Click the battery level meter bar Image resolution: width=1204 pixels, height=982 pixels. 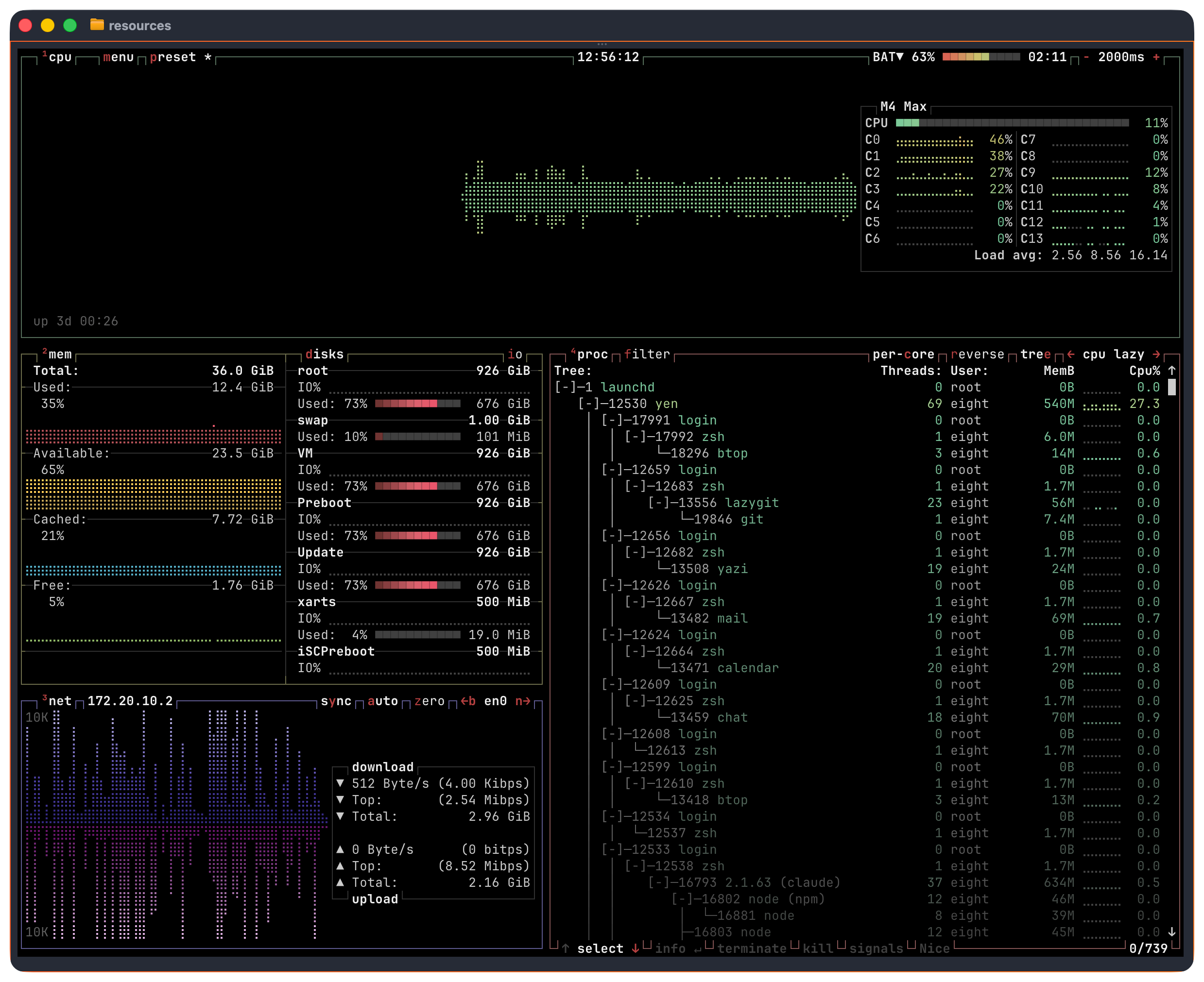[980, 57]
